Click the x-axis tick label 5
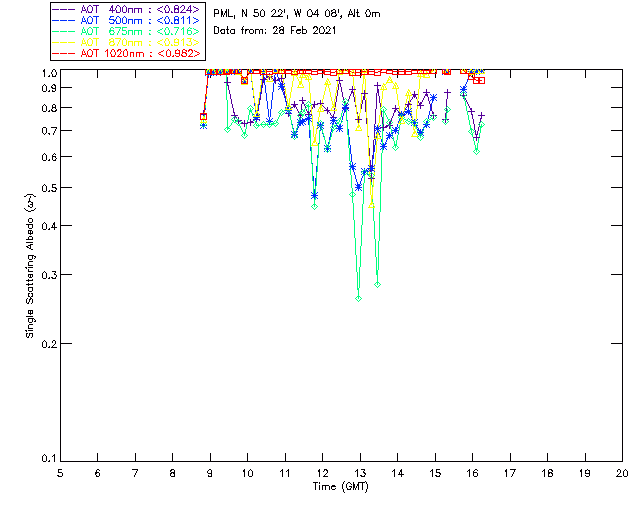640x512 pixels. point(60,473)
